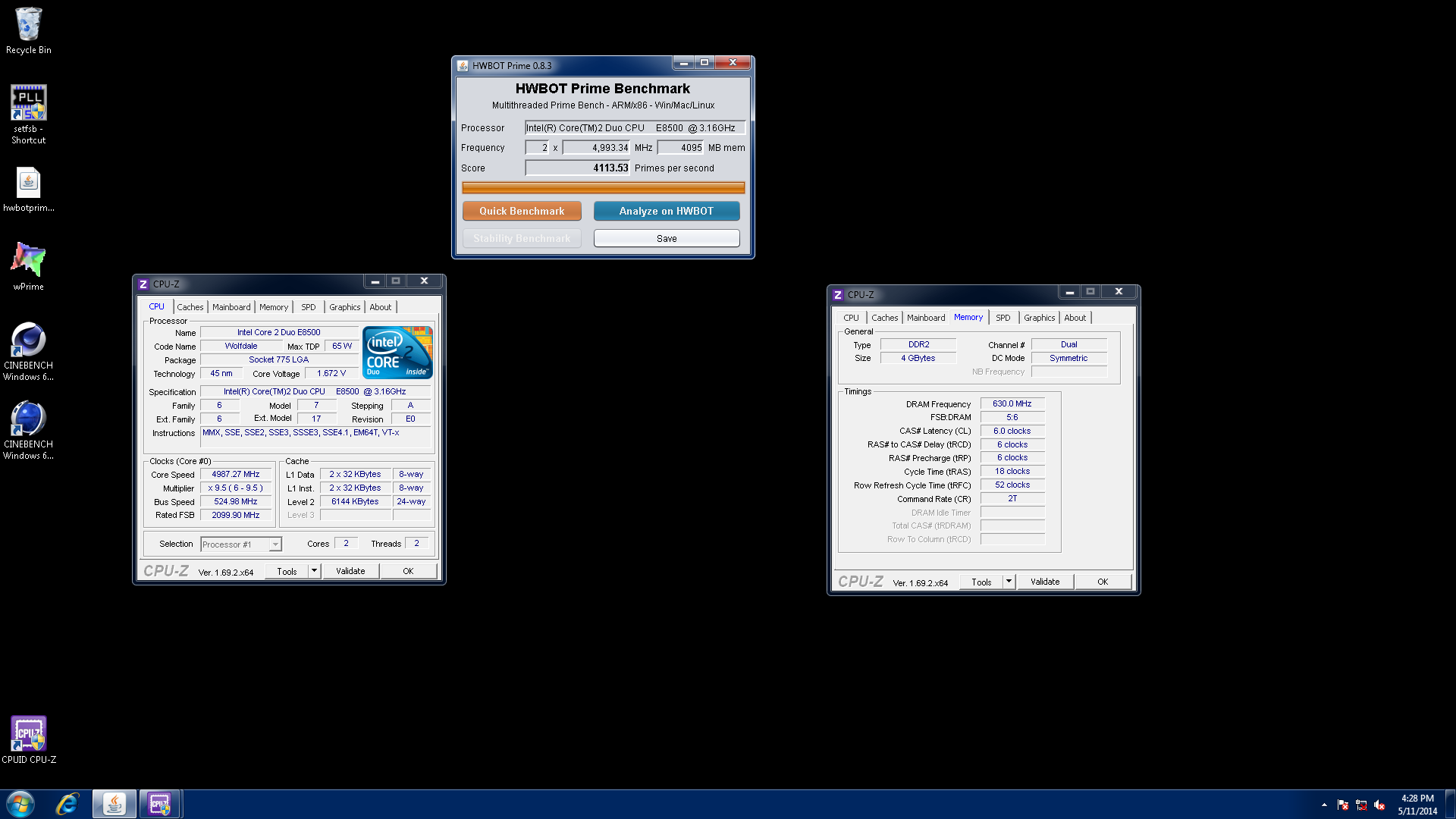Open the CPUID CPU-Z desktop shortcut

tap(29, 739)
